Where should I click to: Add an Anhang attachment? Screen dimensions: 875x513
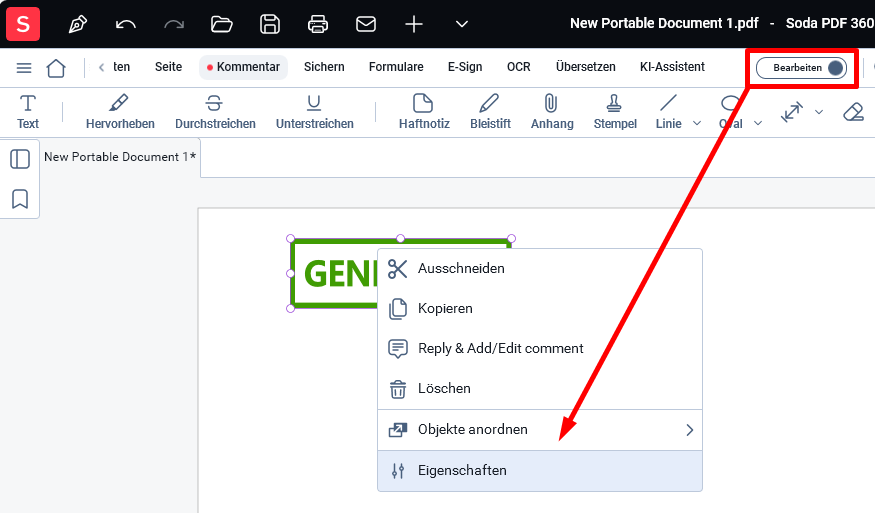[552, 112]
